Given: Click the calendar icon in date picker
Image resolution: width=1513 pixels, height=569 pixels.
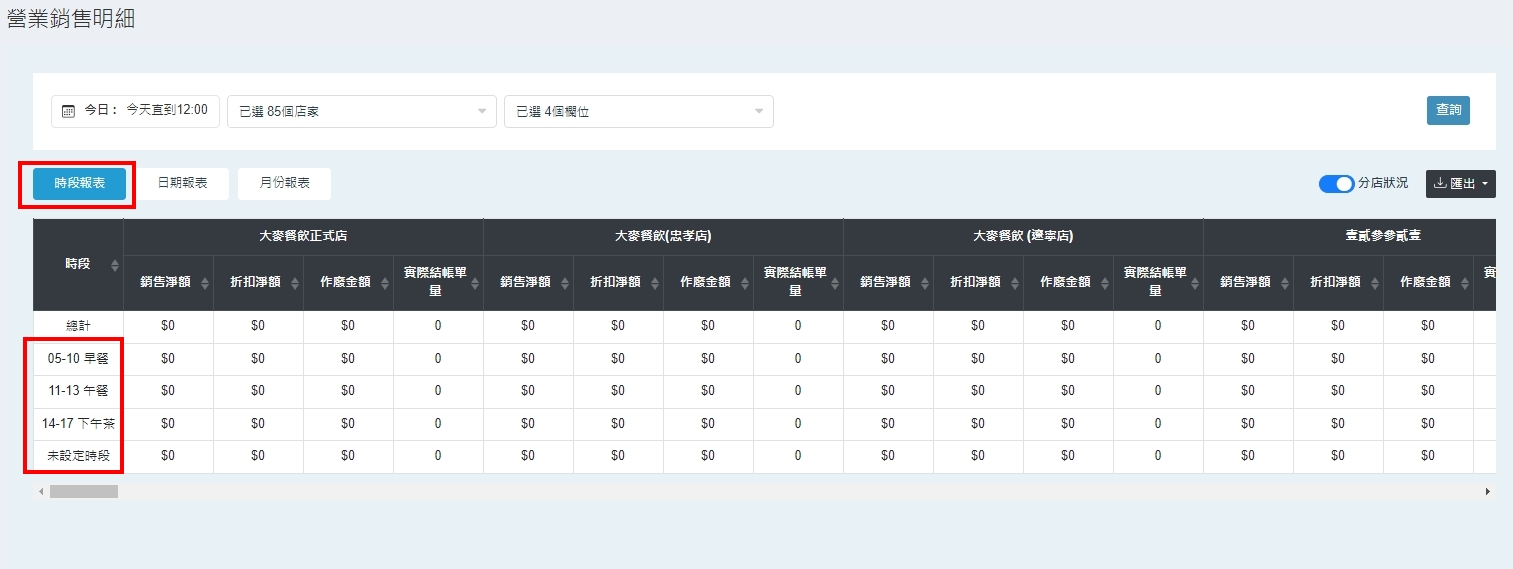Looking at the screenshot, I should pyautogui.click(x=68, y=111).
